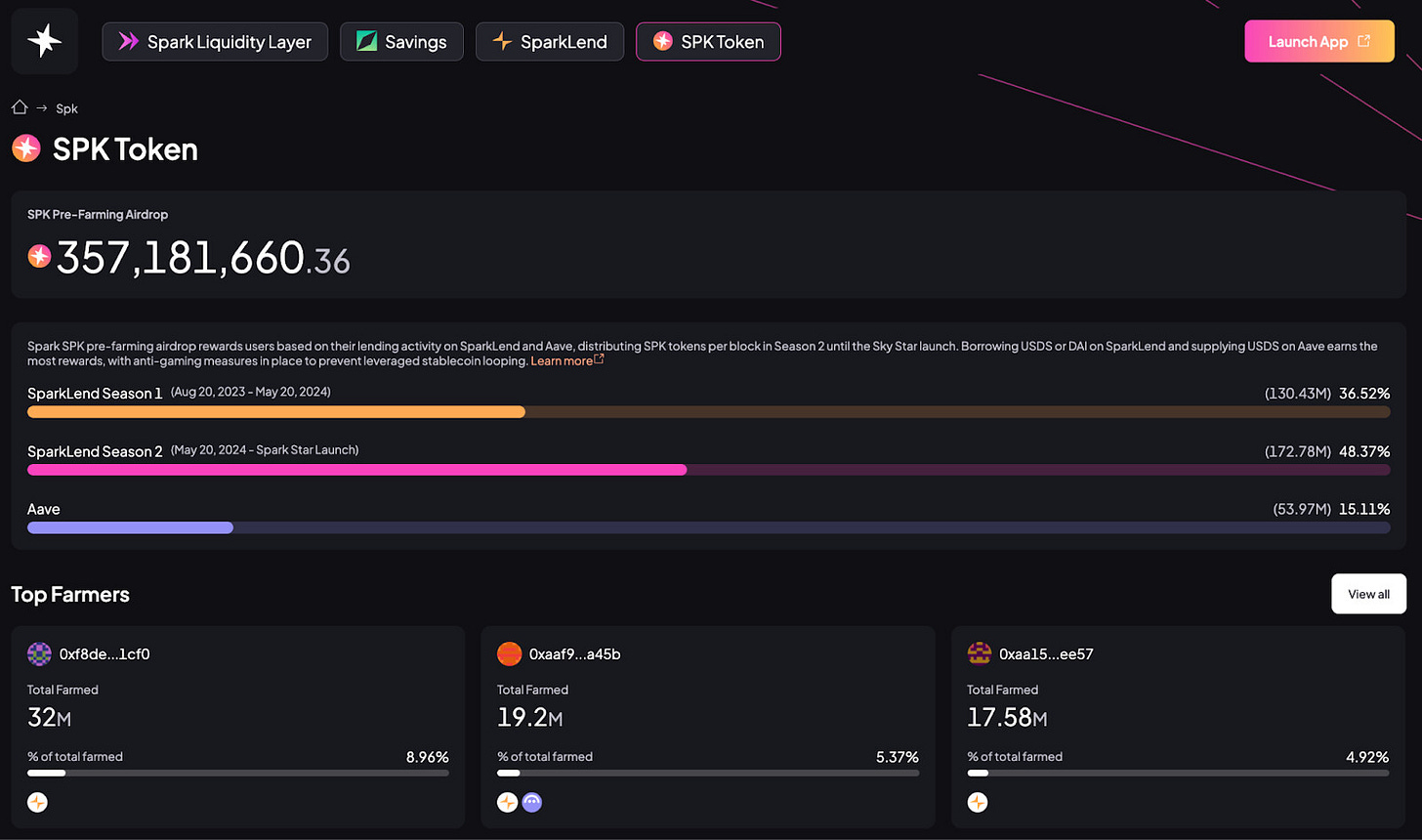This screenshot has height=840, width=1422.
Task: Click the SparkLend badge in the 0xaaf9...a45b card
Action: 507,803
